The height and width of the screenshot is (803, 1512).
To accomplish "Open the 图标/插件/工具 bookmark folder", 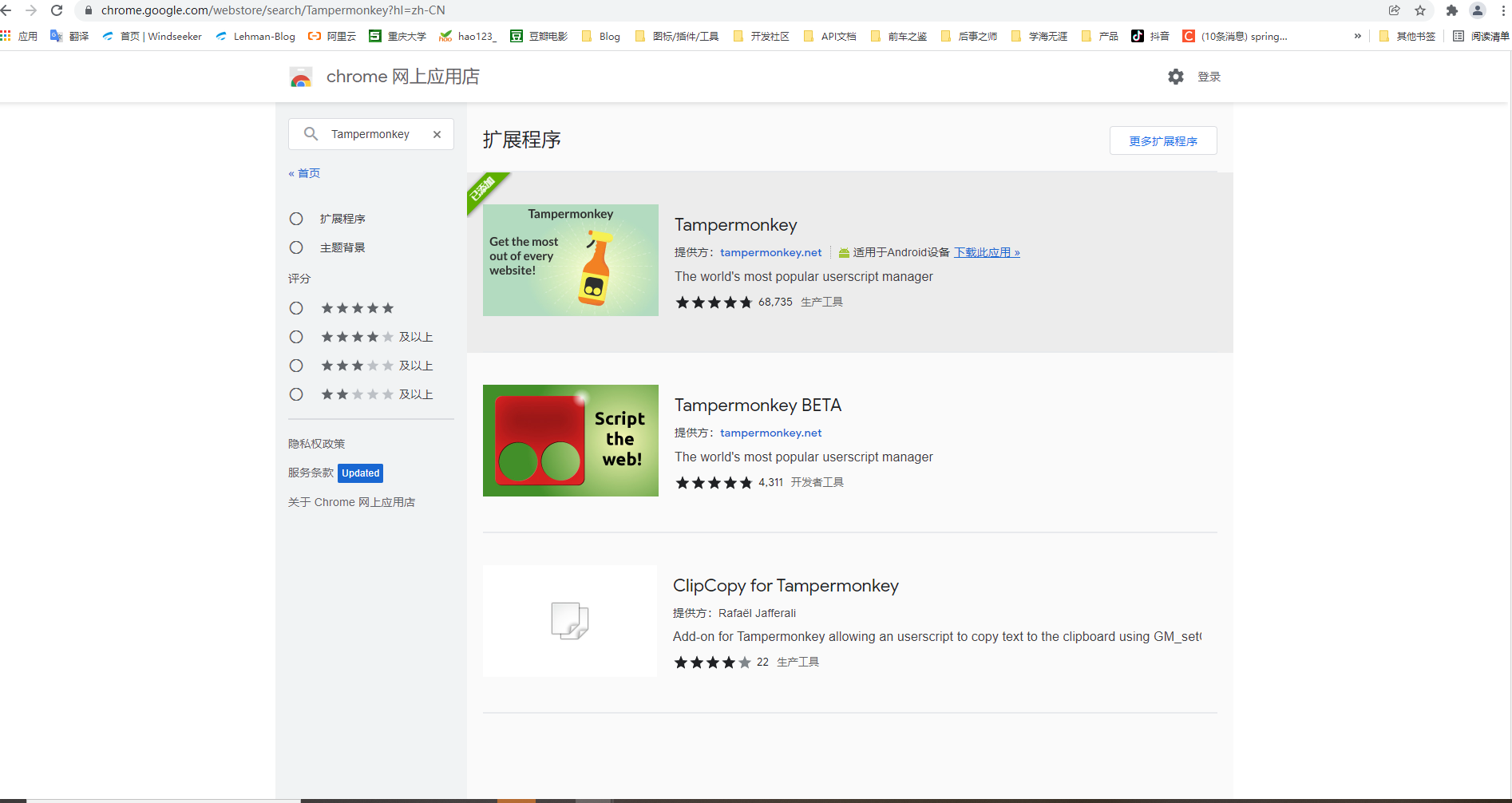I will (677, 36).
